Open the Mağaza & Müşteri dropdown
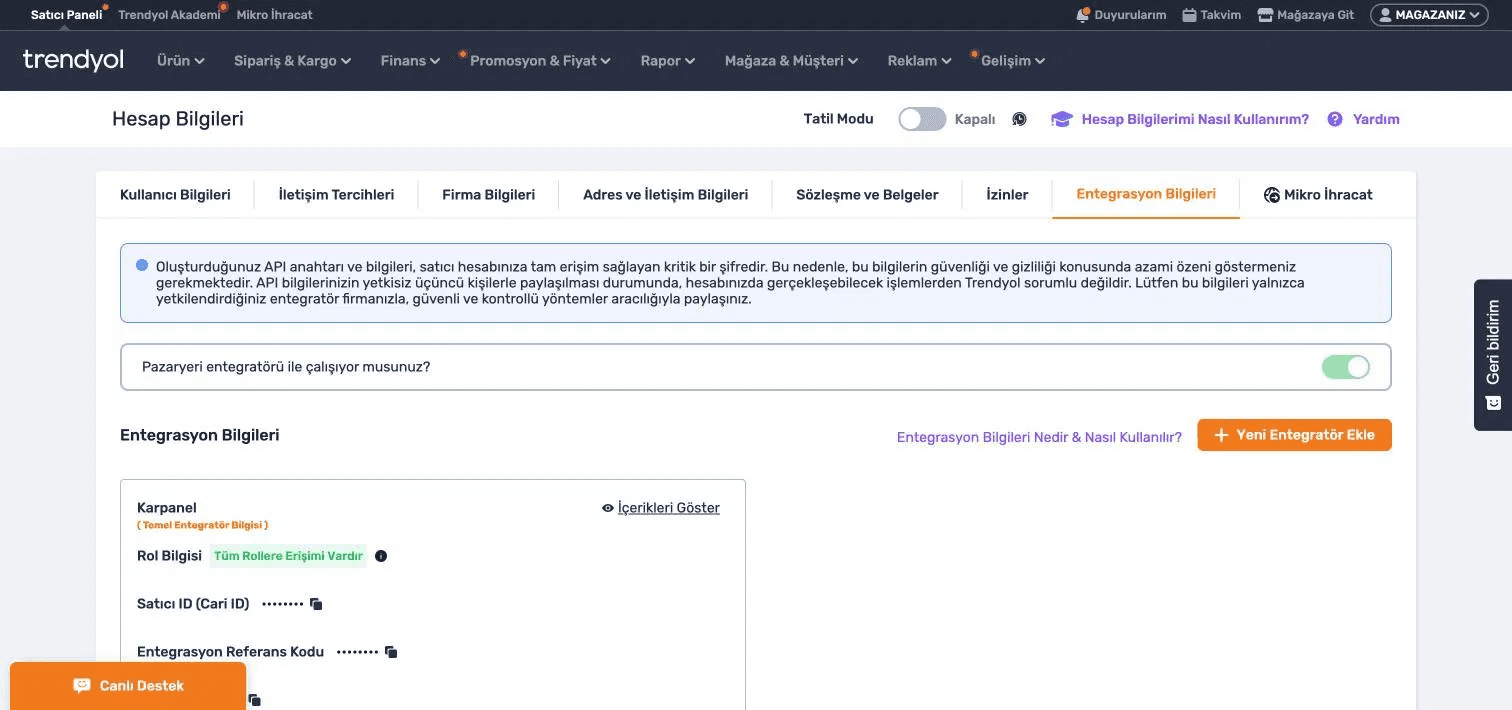The image size is (1512, 710). pyautogui.click(x=792, y=61)
